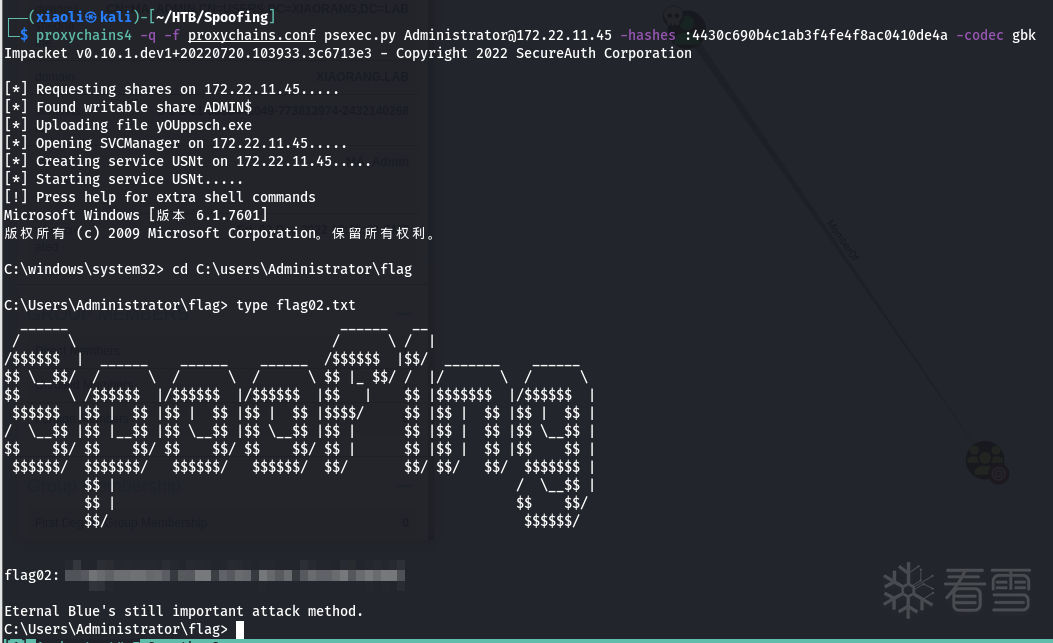The width and height of the screenshot is (1053, 643).
Task: Click the "Starting service USNt" line
Action: tap(124, 179)
